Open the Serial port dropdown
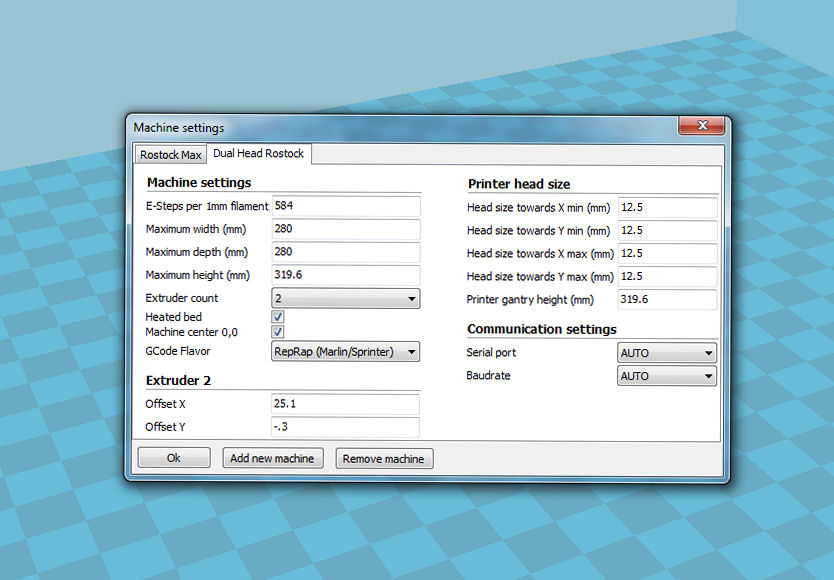The width and height of the screenshot is (834, 580). (x=667, y=353)
